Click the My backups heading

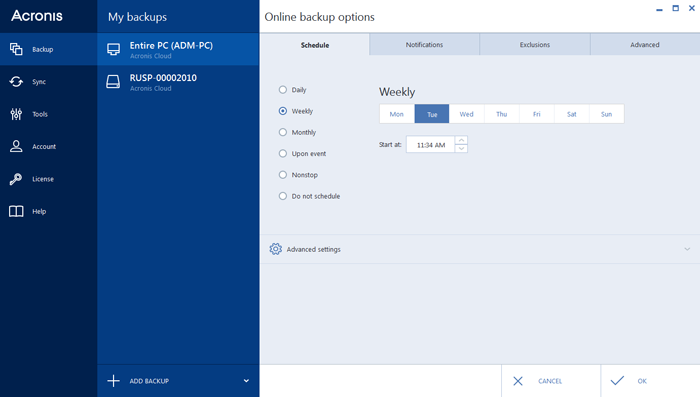[138, 17]
